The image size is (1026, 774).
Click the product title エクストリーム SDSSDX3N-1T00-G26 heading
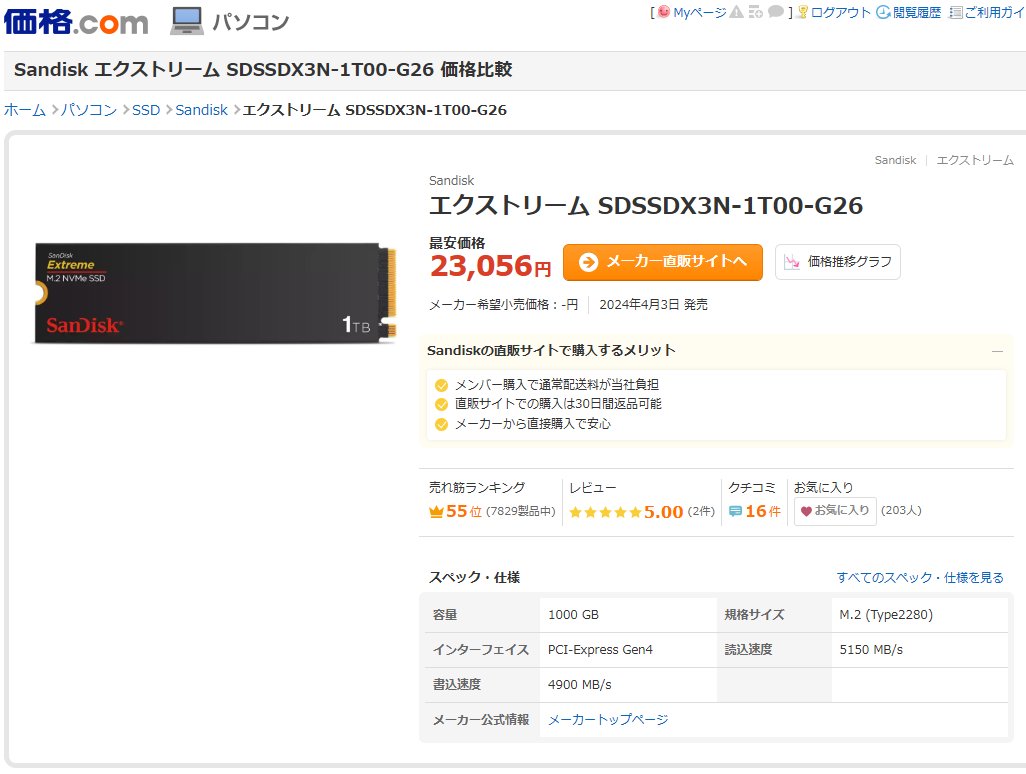point(646,205)
